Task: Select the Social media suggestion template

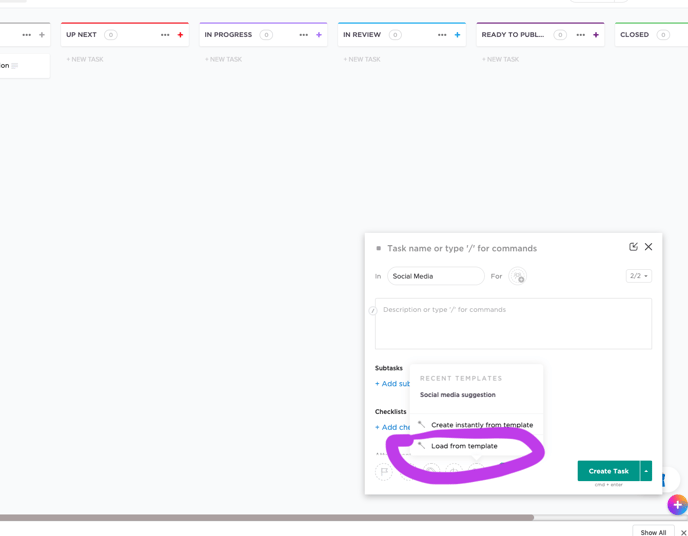Action: coord(457,395)
